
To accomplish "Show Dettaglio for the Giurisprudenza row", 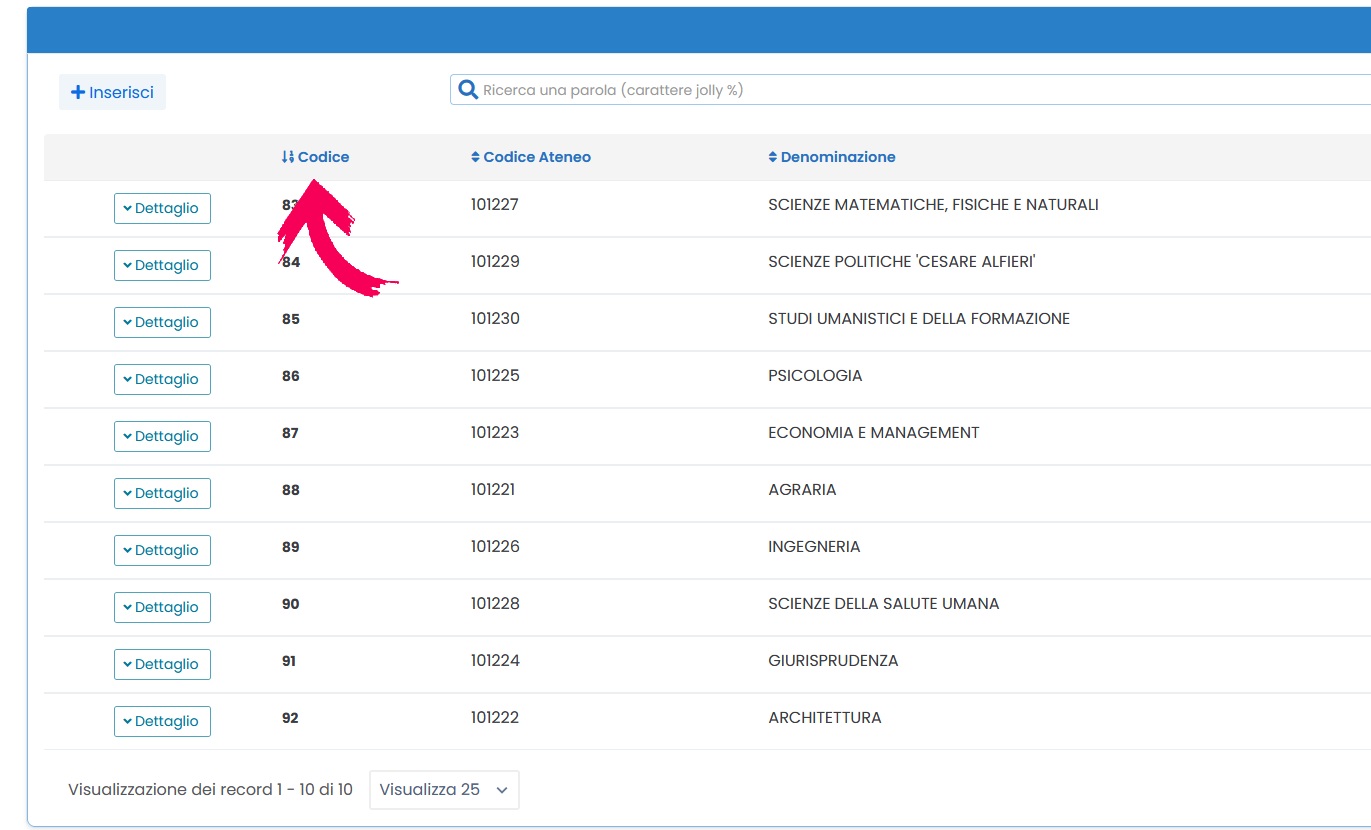I will (x=162, y=664).
